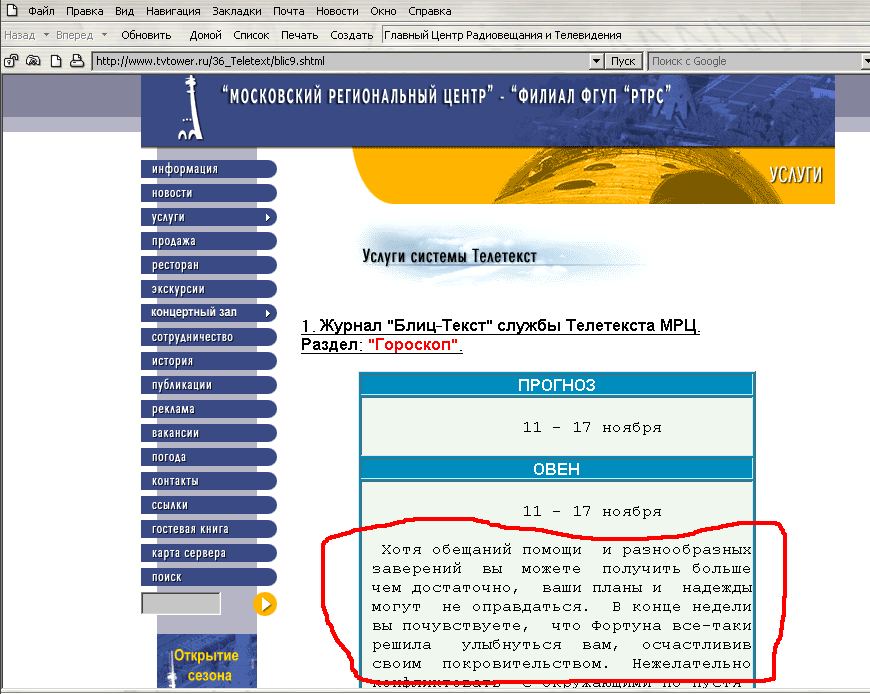Click the submenu arrow on концертный зал

click(x=268, y=313)
